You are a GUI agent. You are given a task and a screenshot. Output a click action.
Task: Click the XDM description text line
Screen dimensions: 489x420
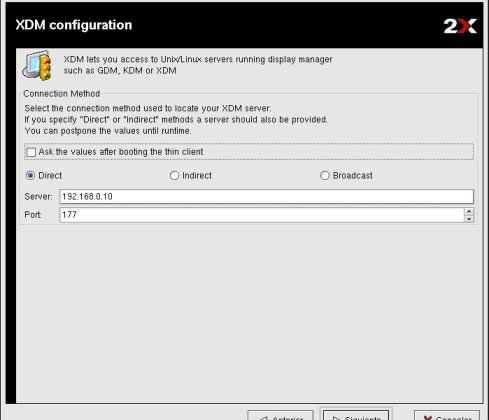[x=198, y=60]
